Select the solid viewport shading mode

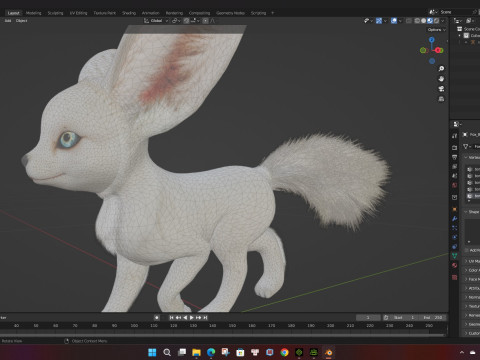[423, 21]
